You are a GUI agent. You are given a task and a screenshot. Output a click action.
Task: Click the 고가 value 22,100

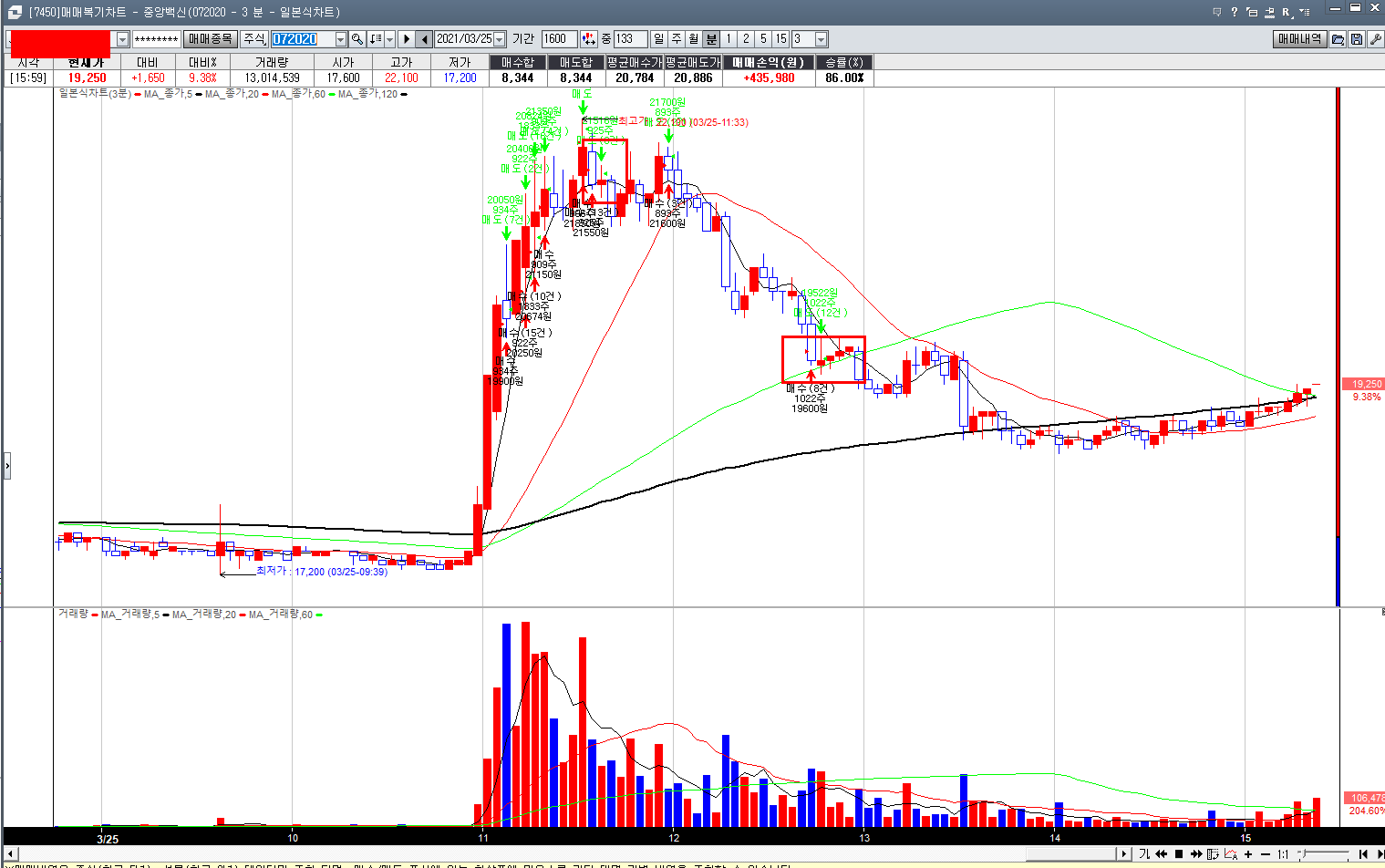[x=401, y=77]
